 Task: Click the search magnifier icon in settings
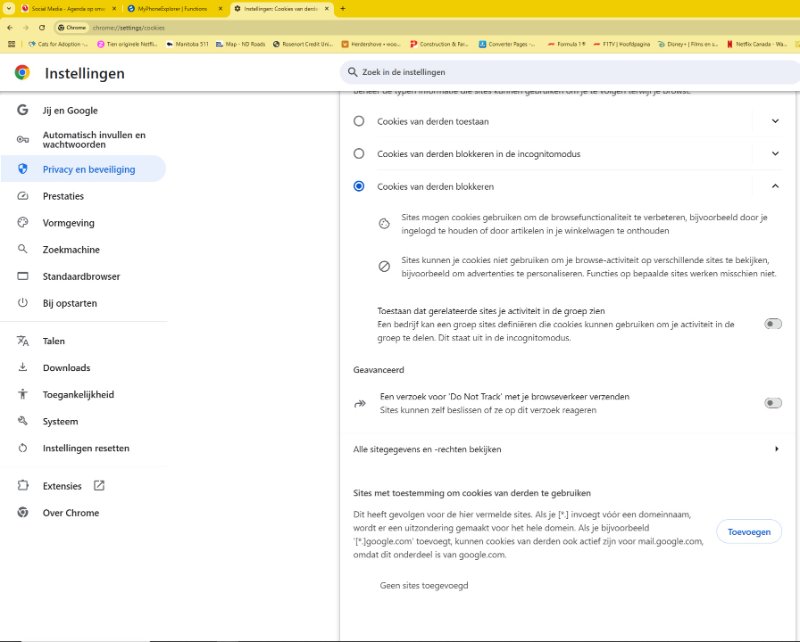pyautogui.click(x=352, y=72)
